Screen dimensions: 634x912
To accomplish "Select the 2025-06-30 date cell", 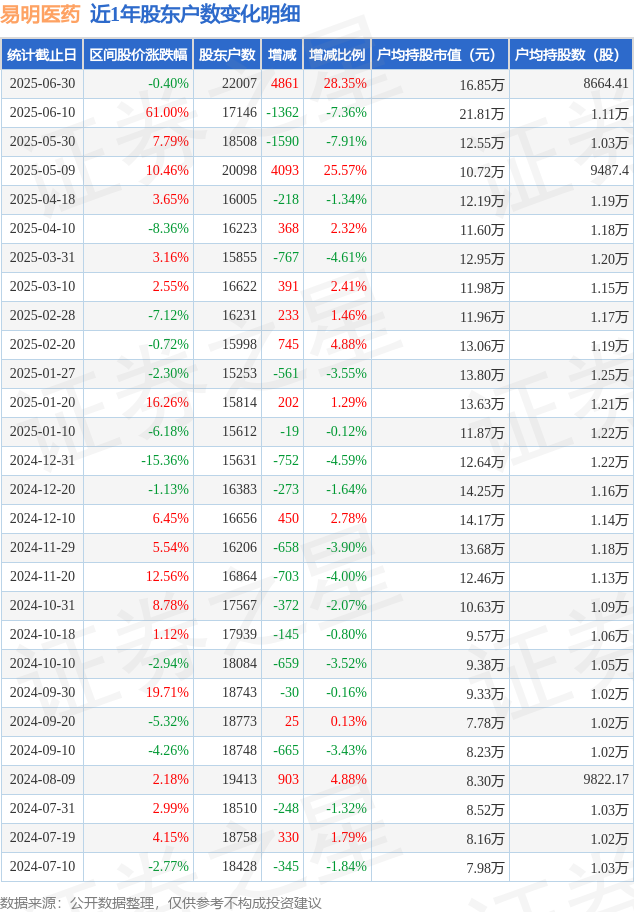I will [x=42, y=84].
